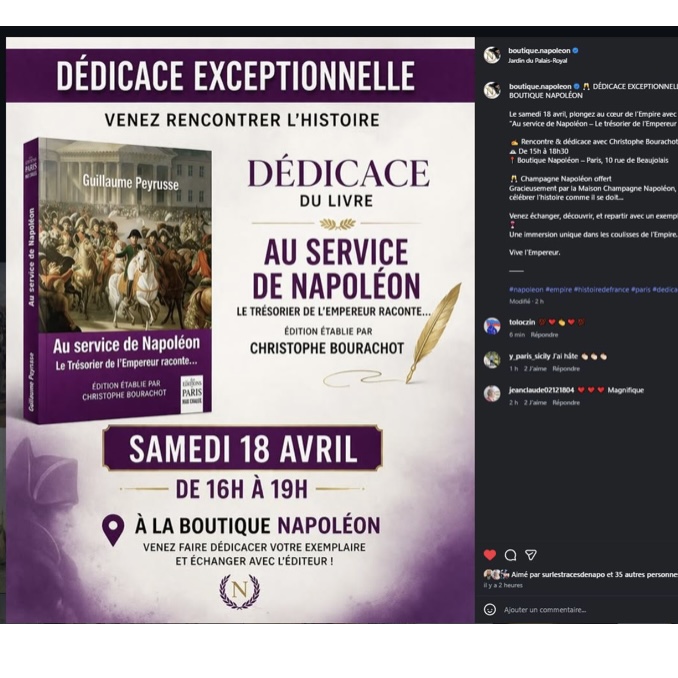Screen dimensions: 678x678
Task: Open the dédicace poster image
Action: pyautogui.click(x=240, y=330)
